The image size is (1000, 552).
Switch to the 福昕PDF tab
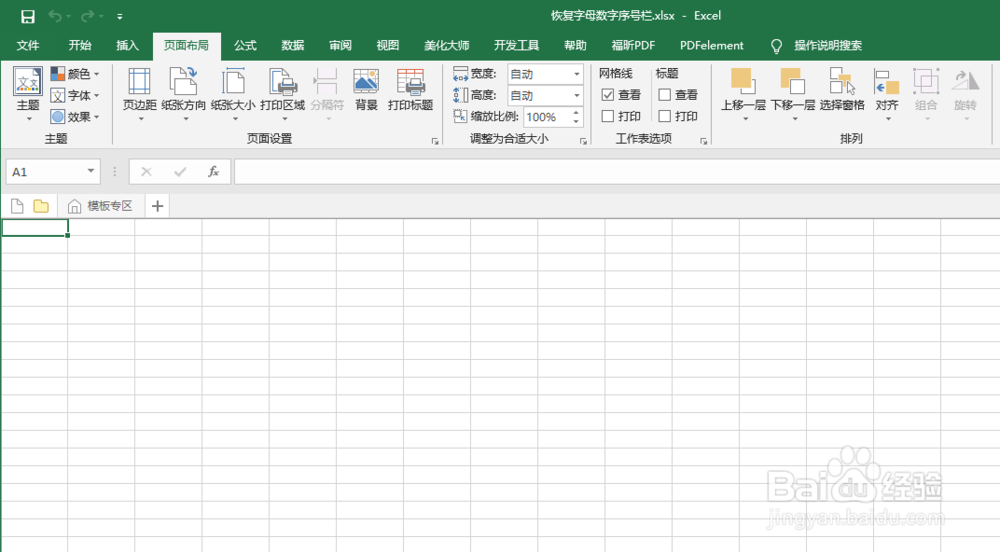pyautogui.click(x=633, y=45)
